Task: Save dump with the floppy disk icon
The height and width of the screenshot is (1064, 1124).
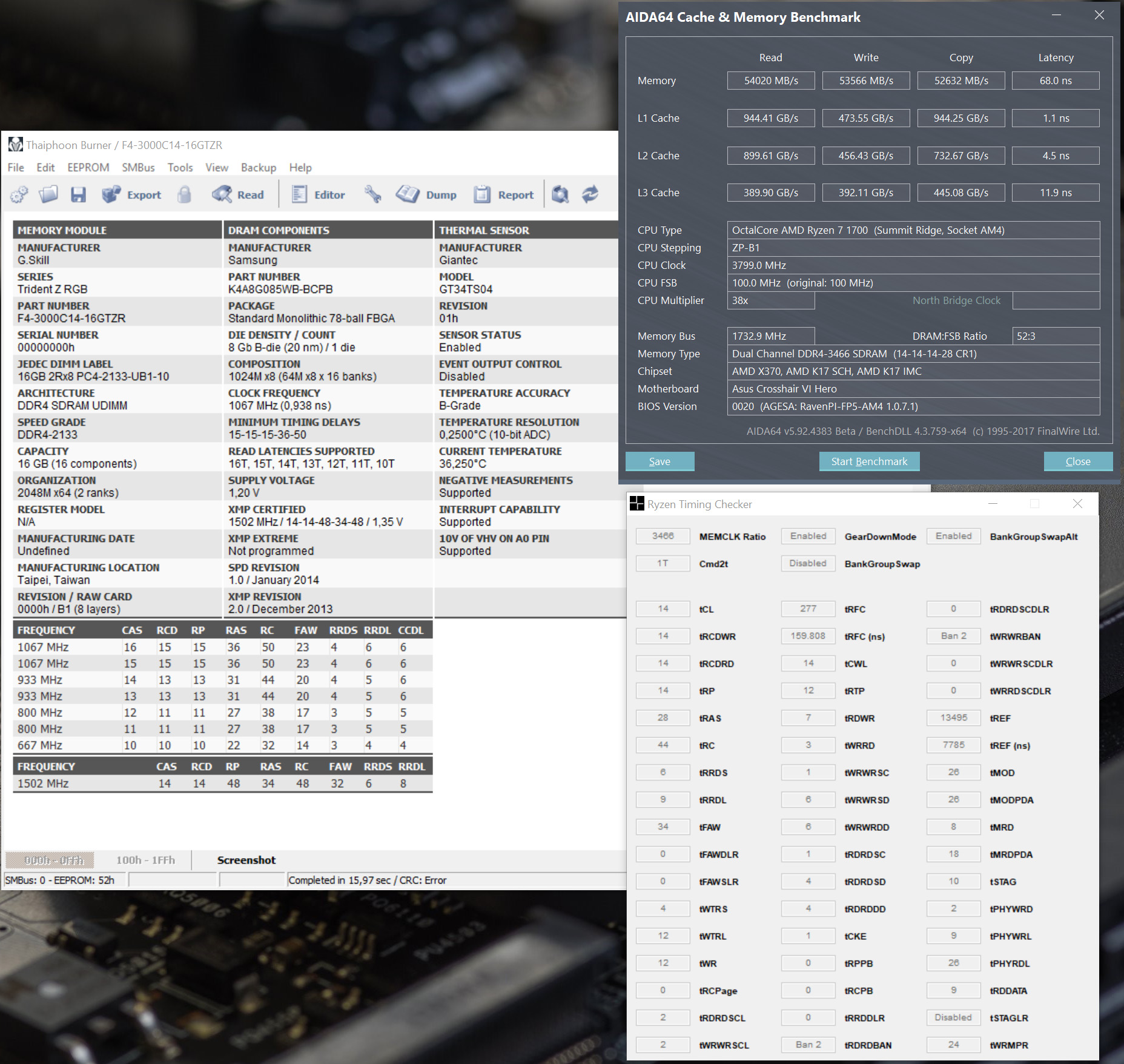Action: pyautogui.click(x=78, y=194)
